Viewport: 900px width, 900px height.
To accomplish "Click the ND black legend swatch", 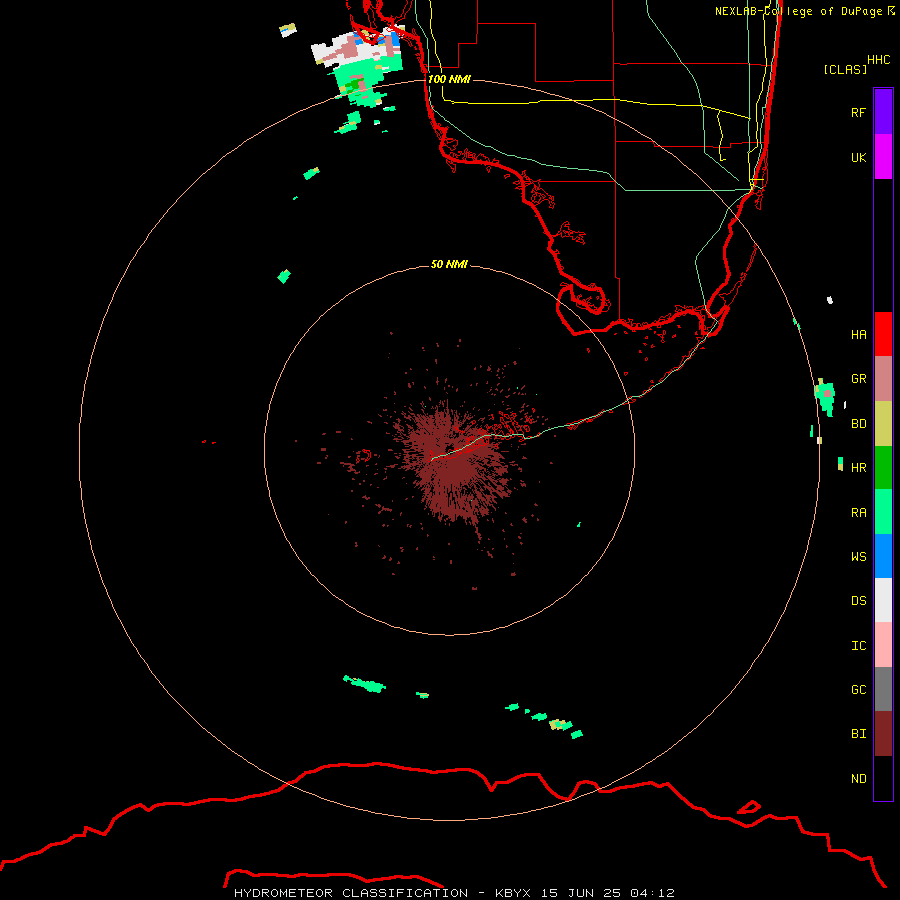I will (x=883, y=778).
